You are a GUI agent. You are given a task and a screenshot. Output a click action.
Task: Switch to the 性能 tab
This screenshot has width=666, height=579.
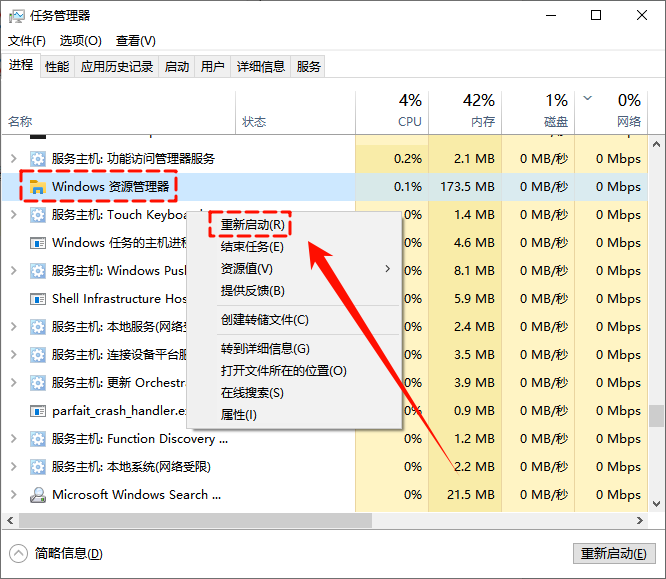click(x=57, y=66)
